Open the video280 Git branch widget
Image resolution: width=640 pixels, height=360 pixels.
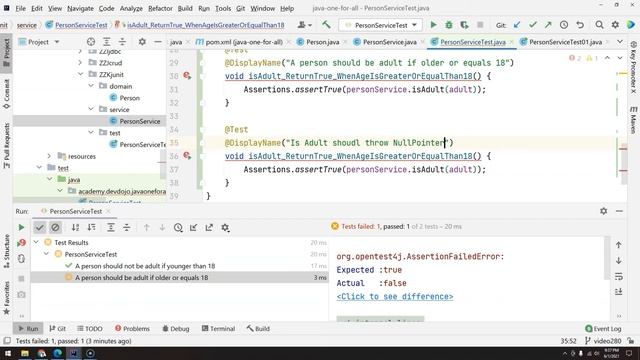(603, 341)
